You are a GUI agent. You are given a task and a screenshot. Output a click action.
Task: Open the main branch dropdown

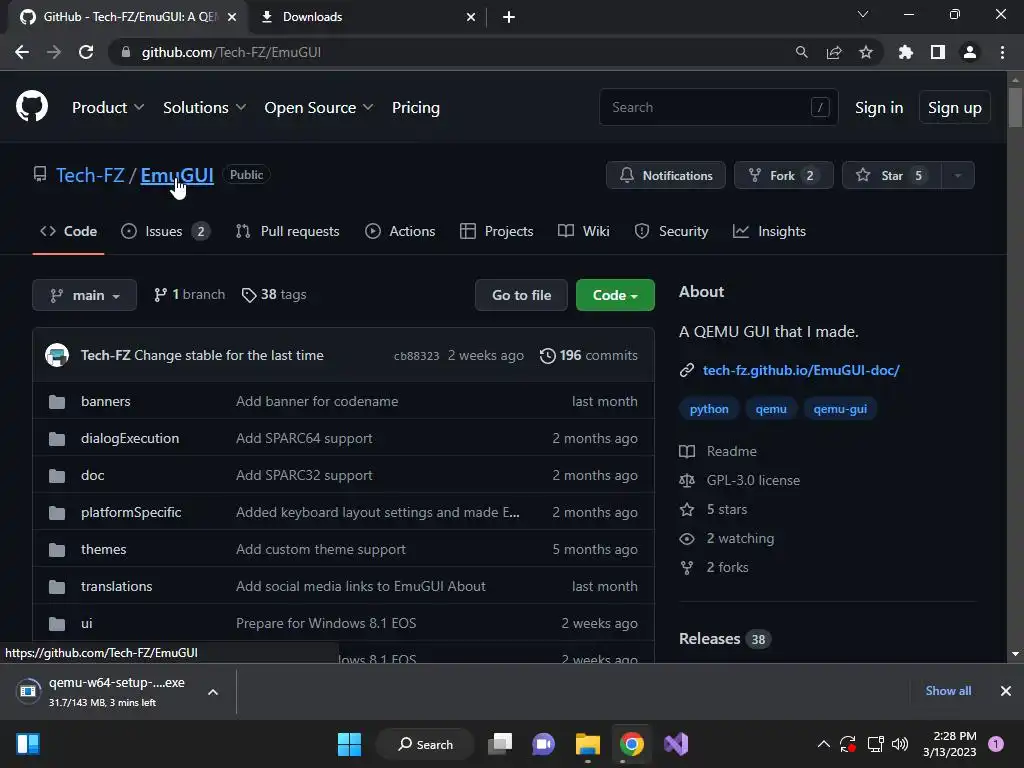(84, 295)
